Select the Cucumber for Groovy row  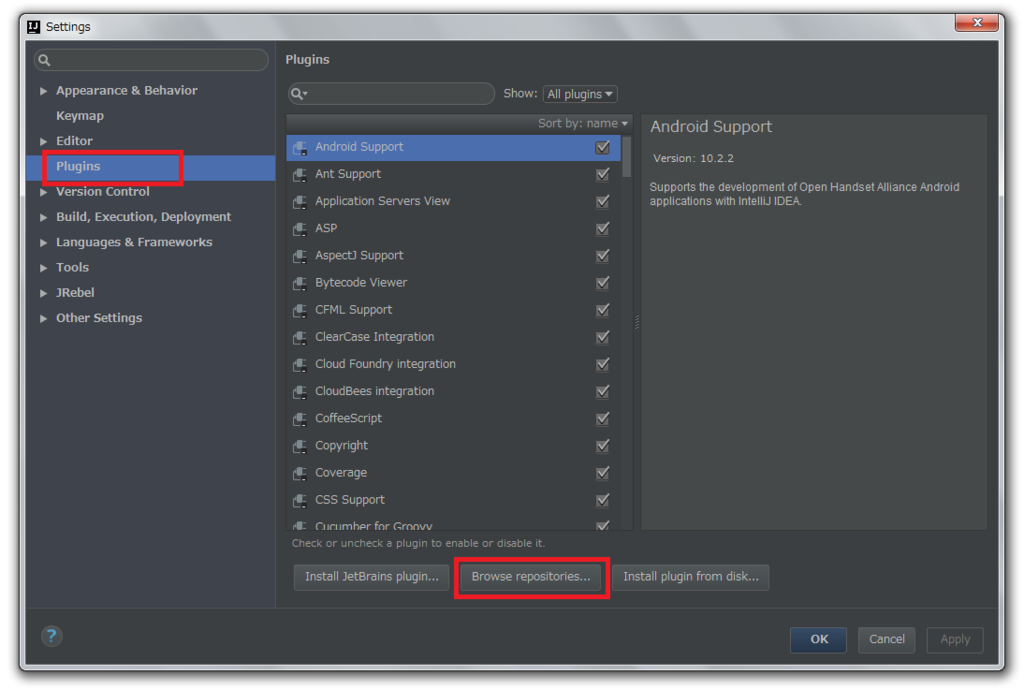(x=453, y=525)
